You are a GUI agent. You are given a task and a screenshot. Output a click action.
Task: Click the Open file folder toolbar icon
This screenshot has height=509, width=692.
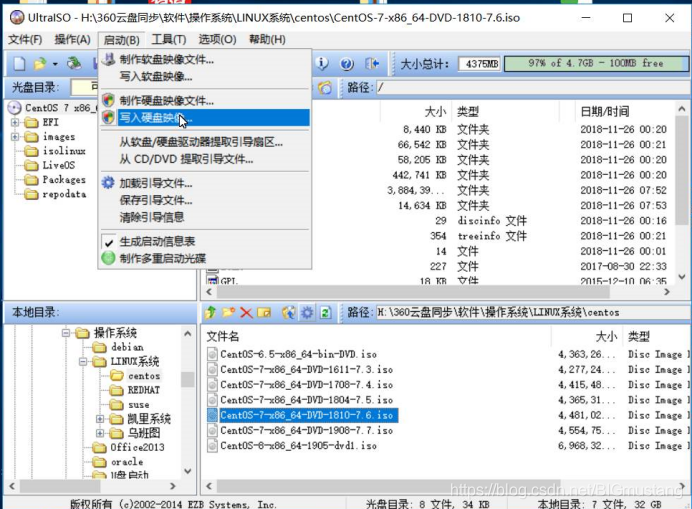click(x=40, y=64)
